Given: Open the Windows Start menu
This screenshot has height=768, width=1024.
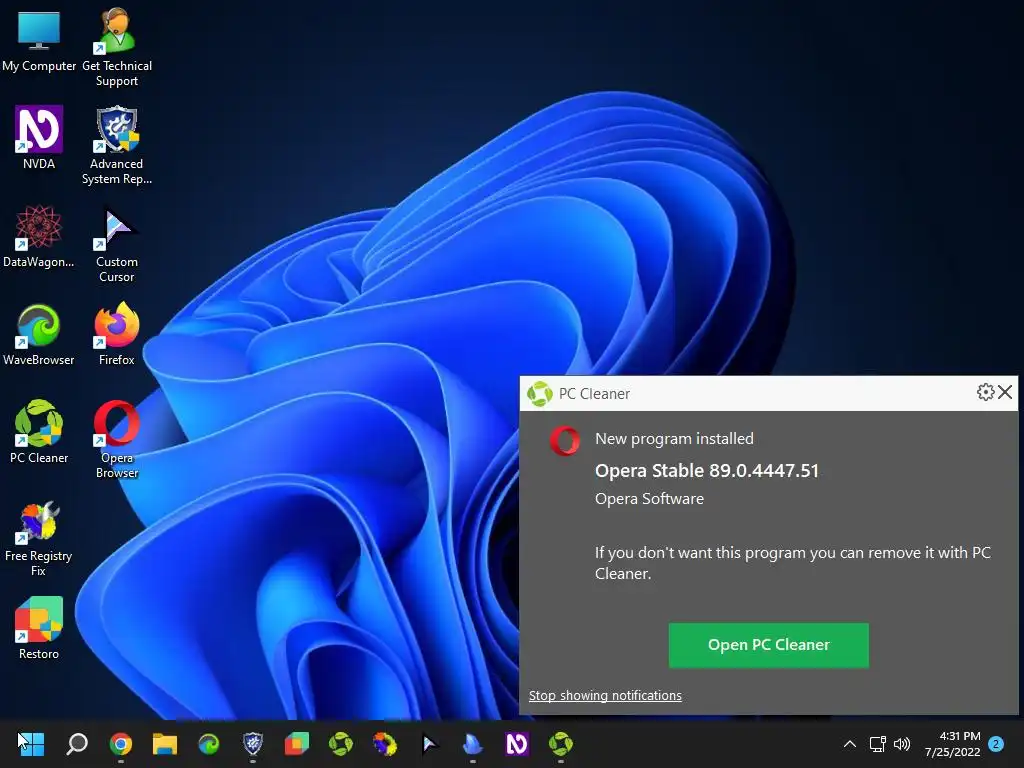Looking at the screenshot, I should click(31, 744).
